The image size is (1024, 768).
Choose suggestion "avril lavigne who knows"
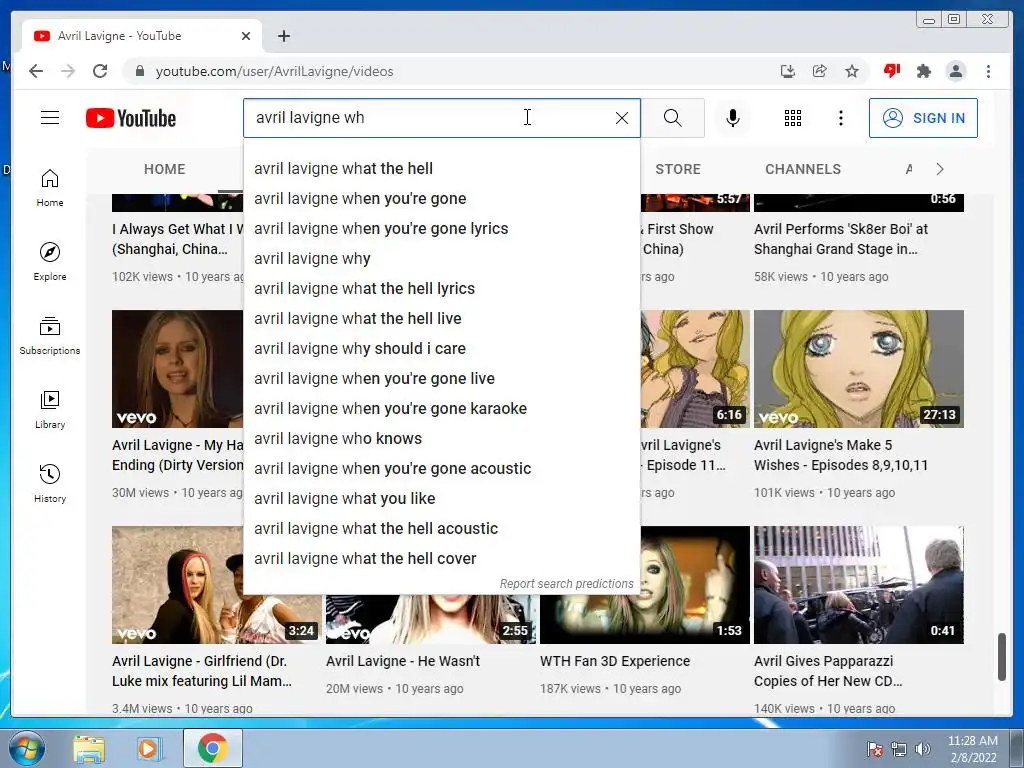click(441, 439)
